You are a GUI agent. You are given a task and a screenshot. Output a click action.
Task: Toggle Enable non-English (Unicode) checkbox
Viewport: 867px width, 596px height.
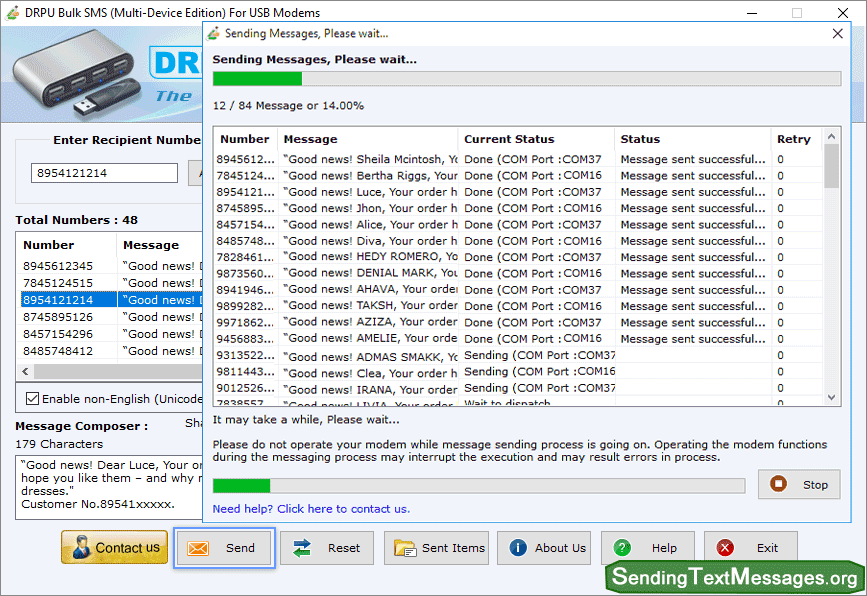pyautogui.click(x=33, y=399)
